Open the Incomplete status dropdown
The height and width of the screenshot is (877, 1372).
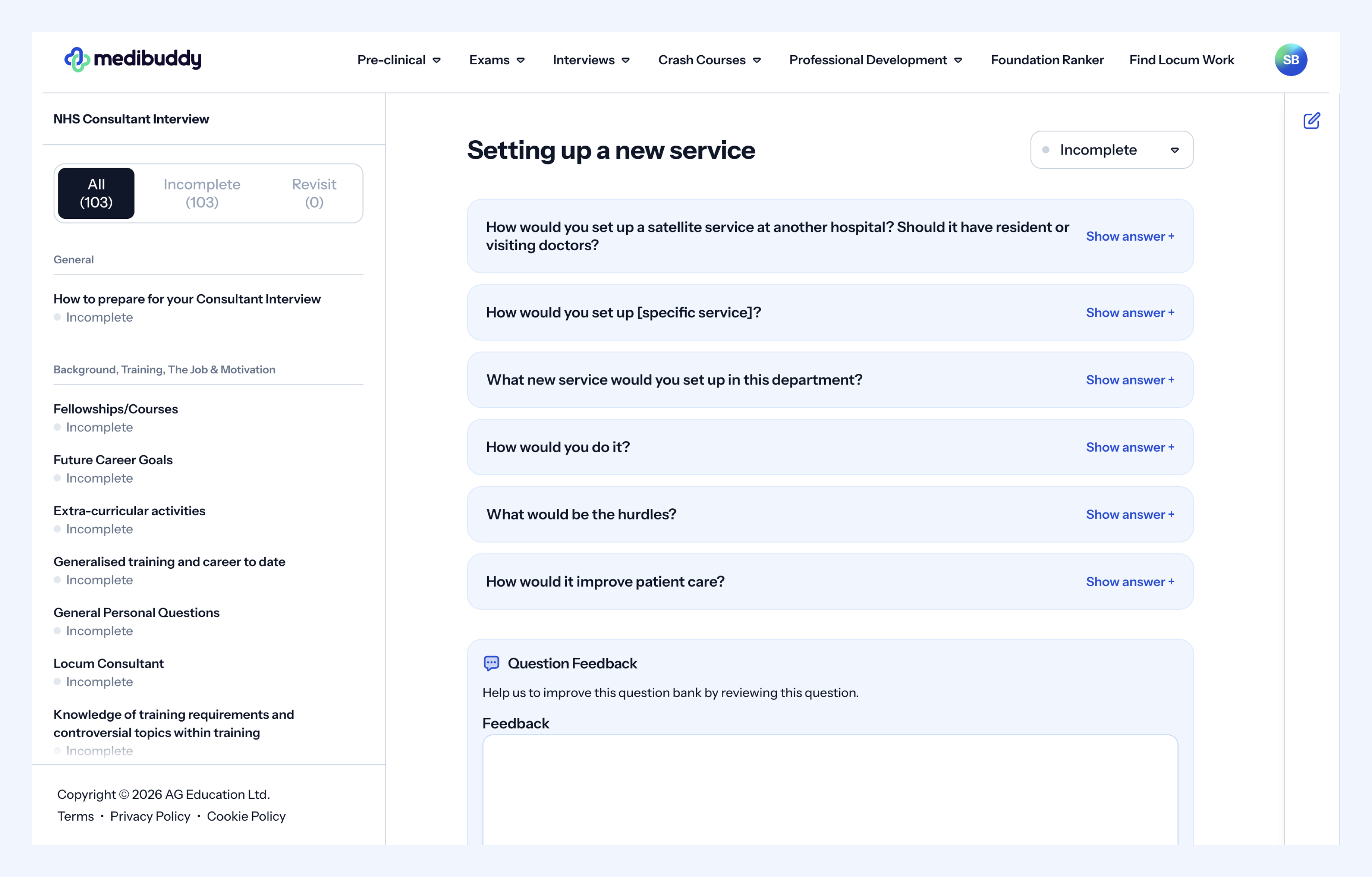tap(1111, 150)
